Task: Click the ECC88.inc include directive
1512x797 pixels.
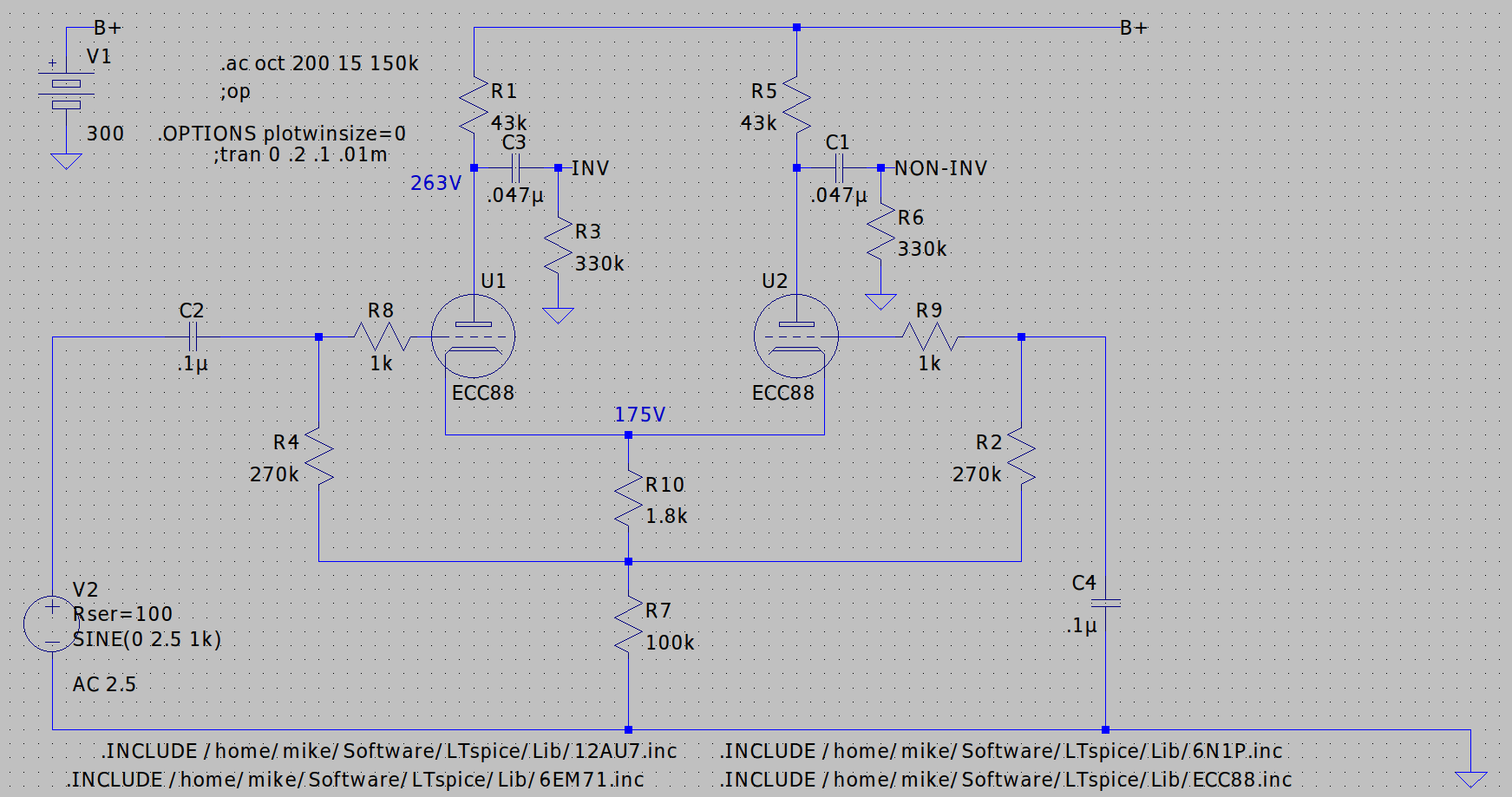Action: click(x=1005, y=780)
